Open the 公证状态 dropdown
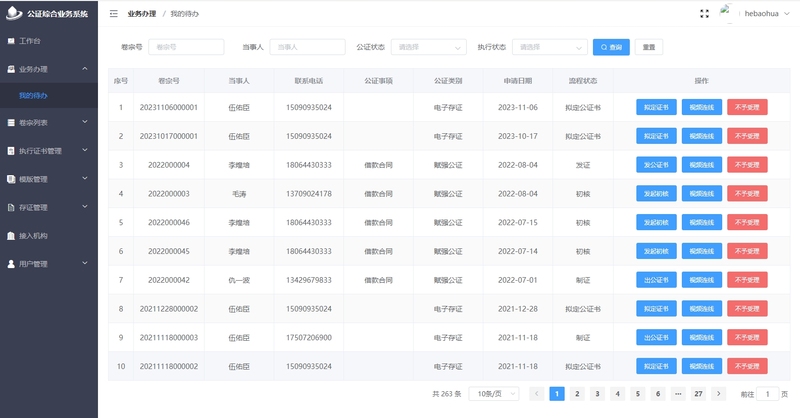 pyautogui.click(x=429, y=47)
